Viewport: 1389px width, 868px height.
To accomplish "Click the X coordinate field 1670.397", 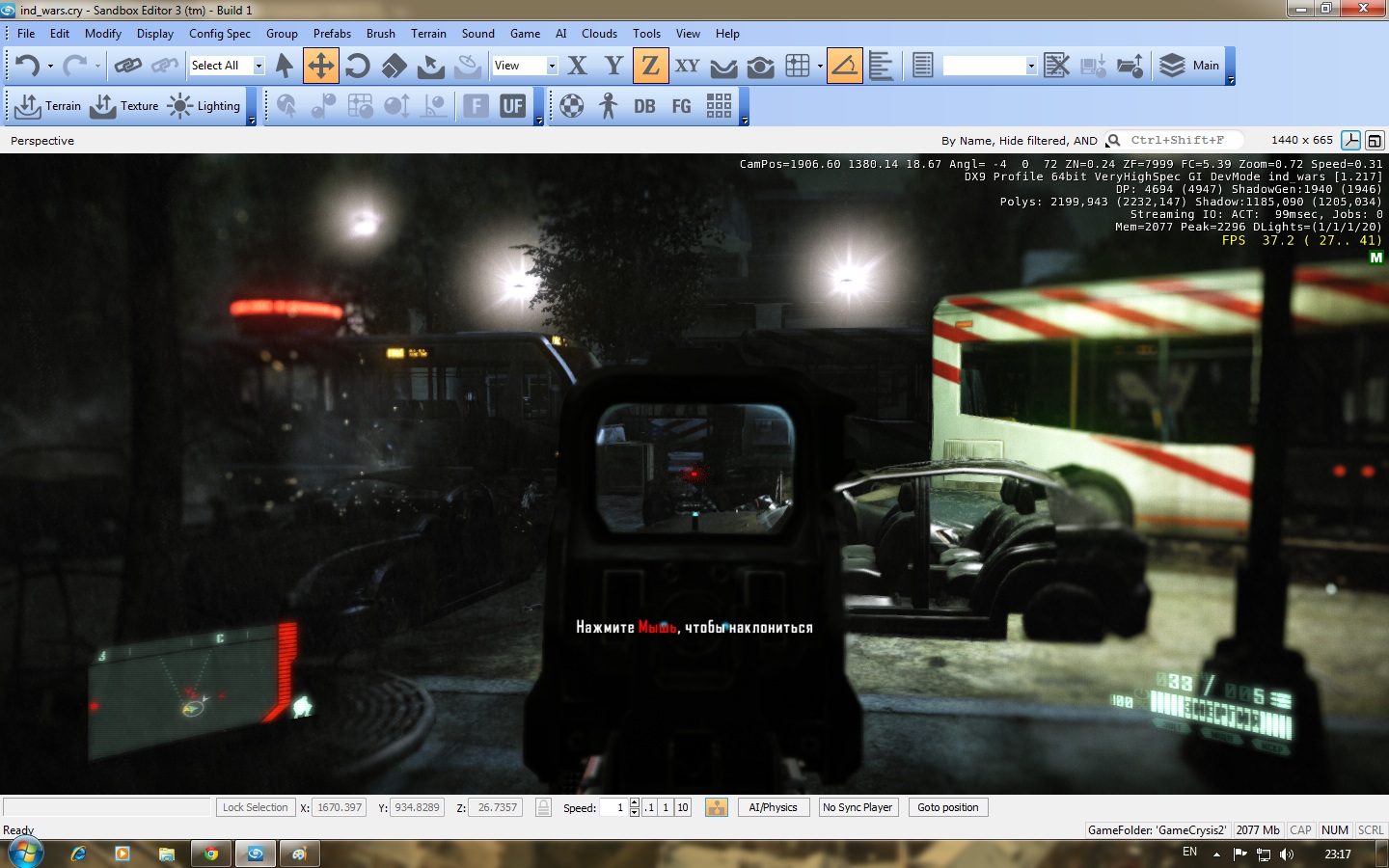I will coord(340,807).
